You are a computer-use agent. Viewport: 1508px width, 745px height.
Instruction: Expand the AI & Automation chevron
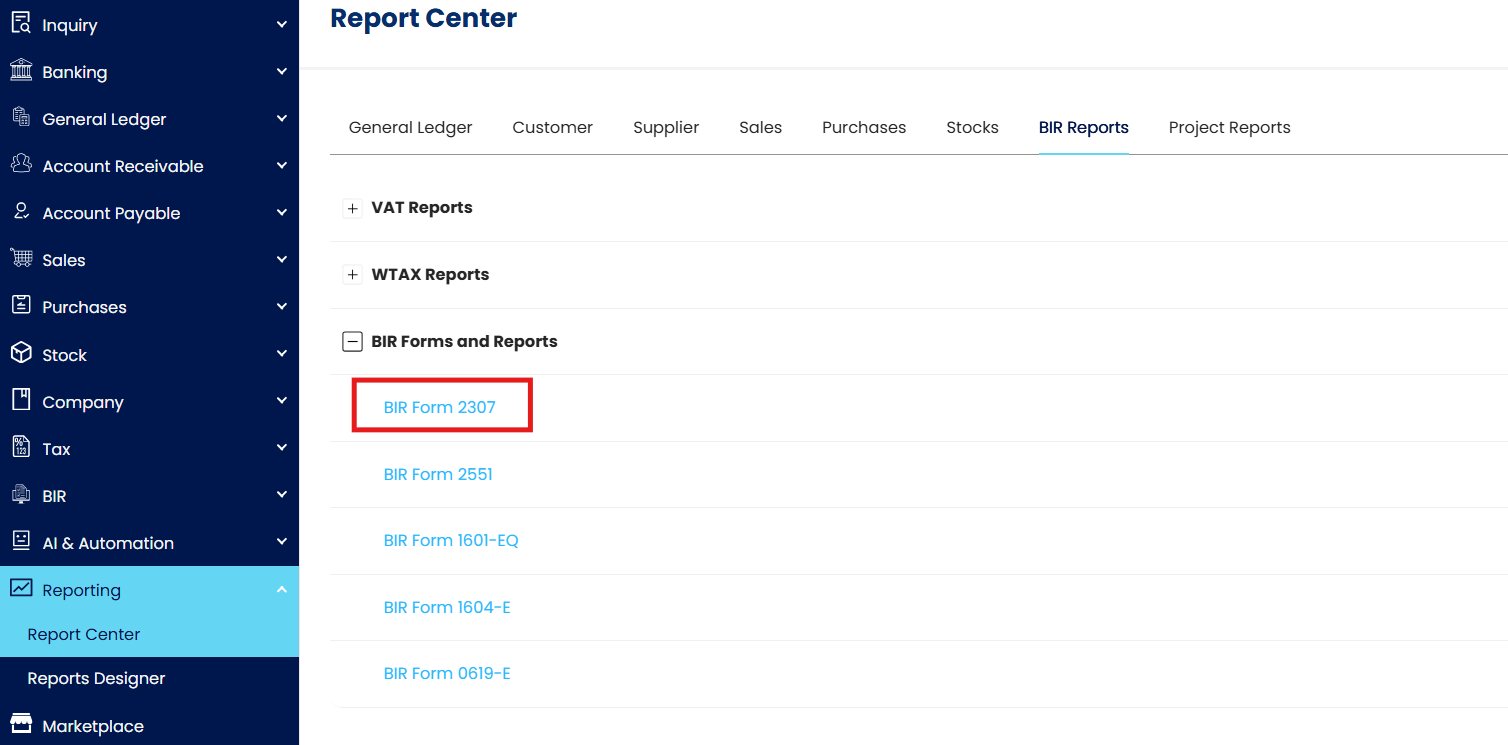coord(282,542)
